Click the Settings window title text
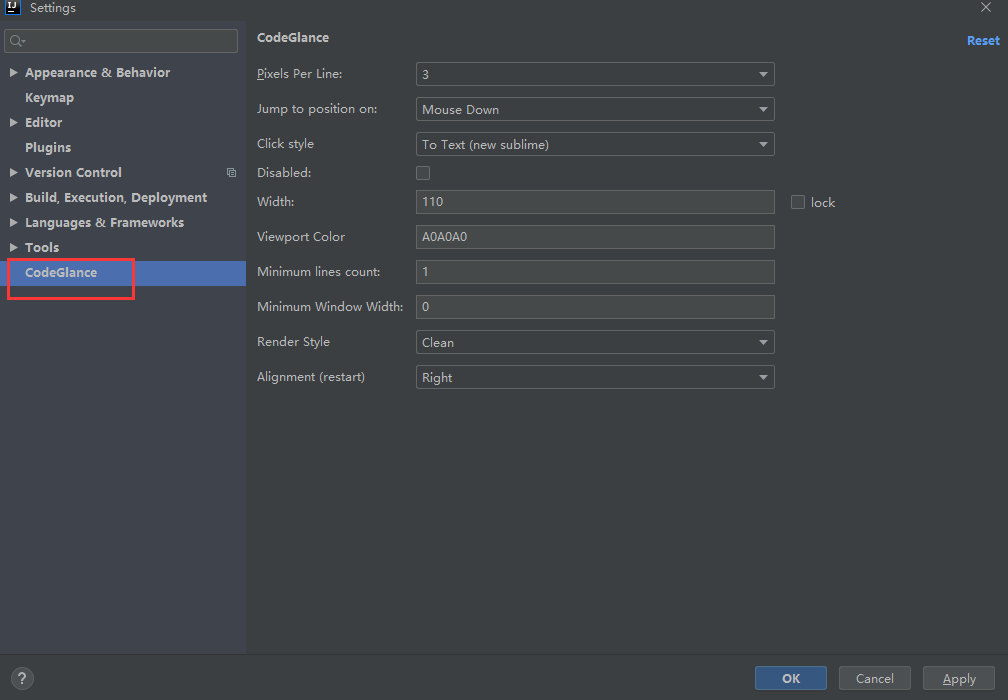 tap(53, 8)
